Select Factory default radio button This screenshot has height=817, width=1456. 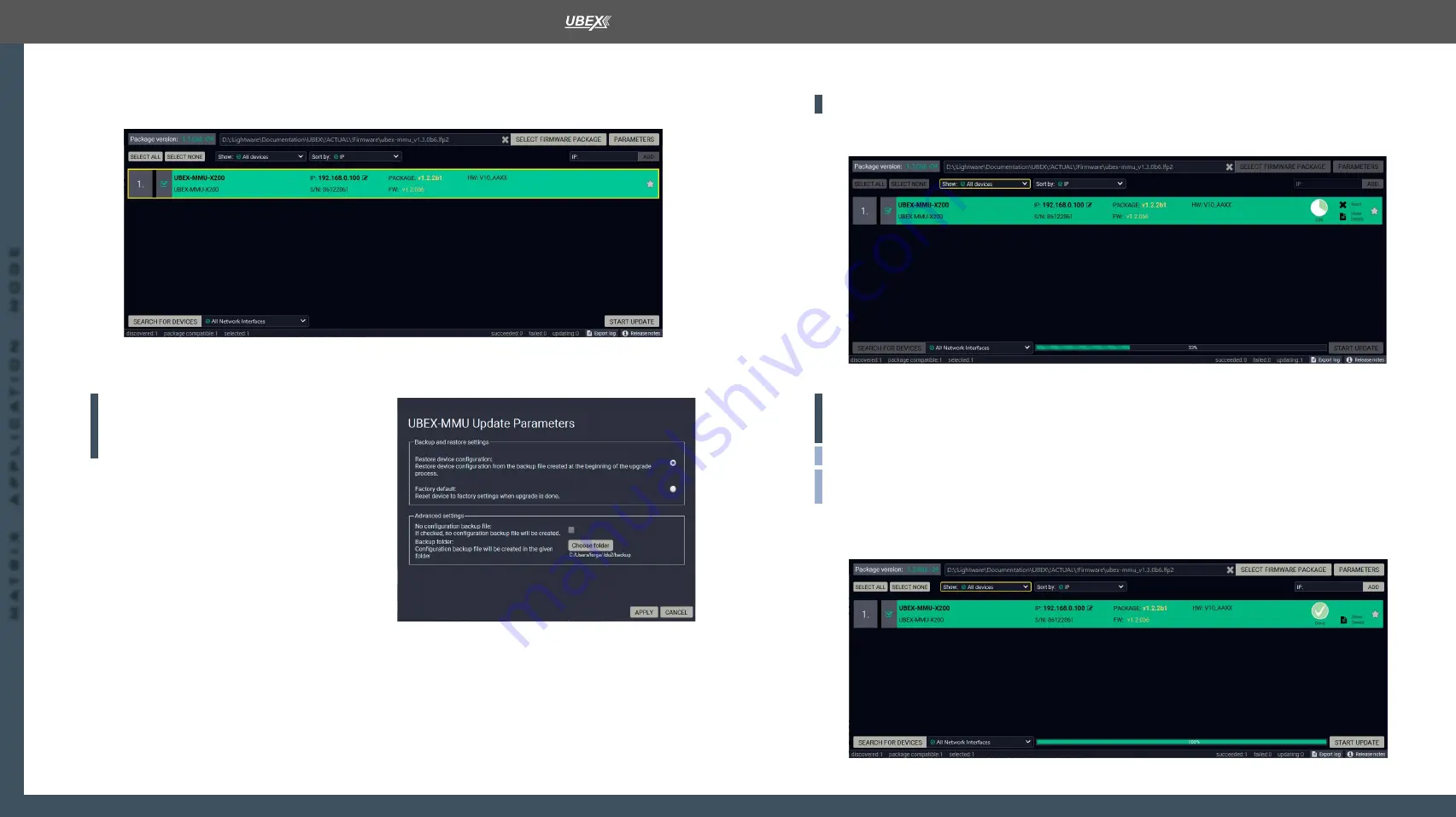[673, 489]
